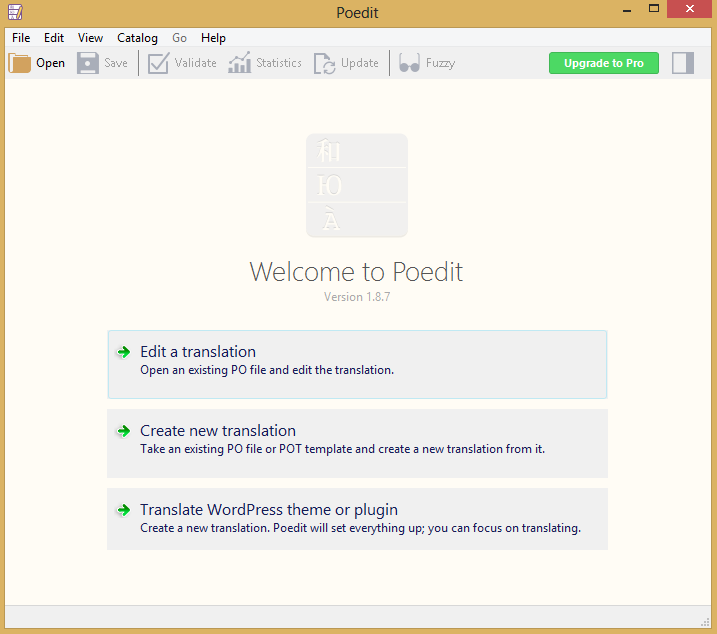Maximize the Poedit window

pos(654,9)
